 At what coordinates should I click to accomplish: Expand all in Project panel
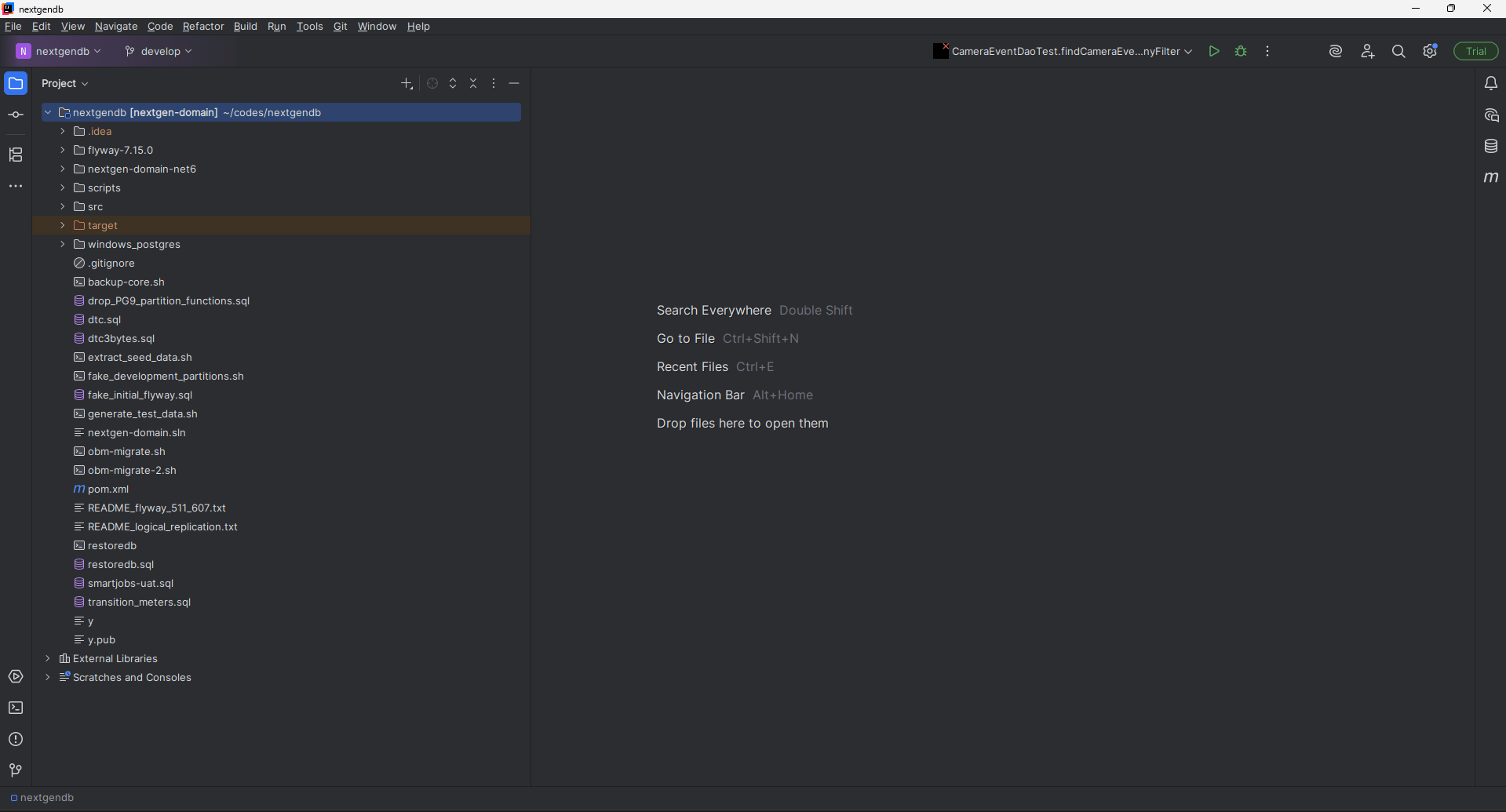click(453, 83)
